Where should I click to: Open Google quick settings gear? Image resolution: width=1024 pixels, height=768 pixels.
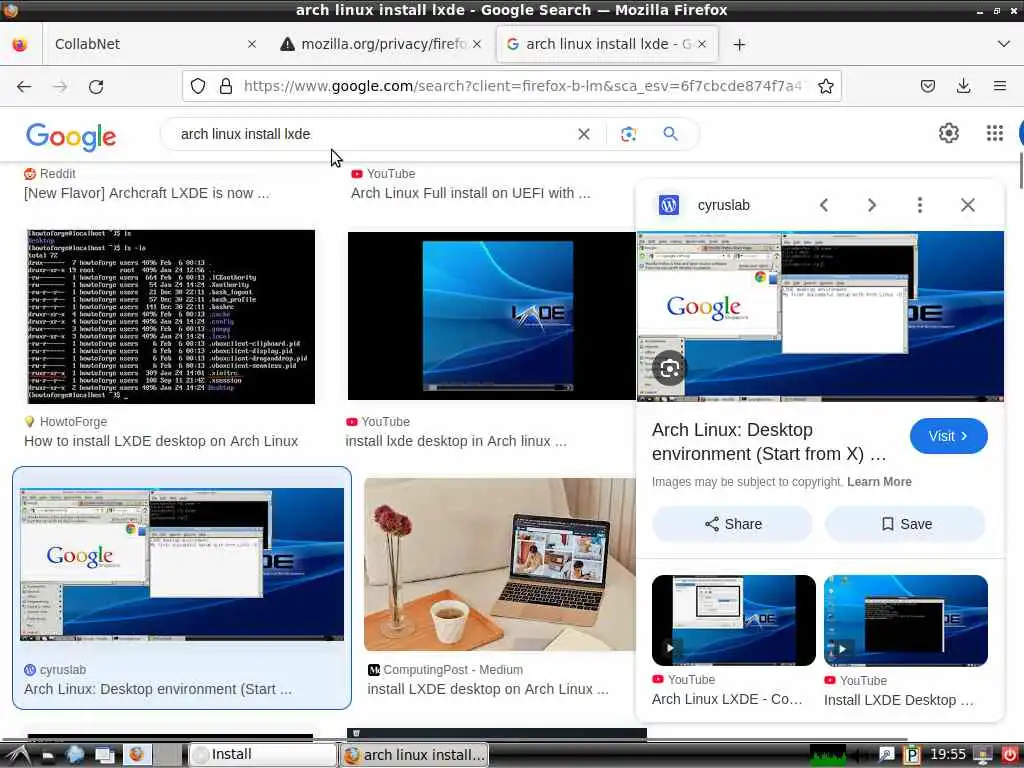coord(948,133)
